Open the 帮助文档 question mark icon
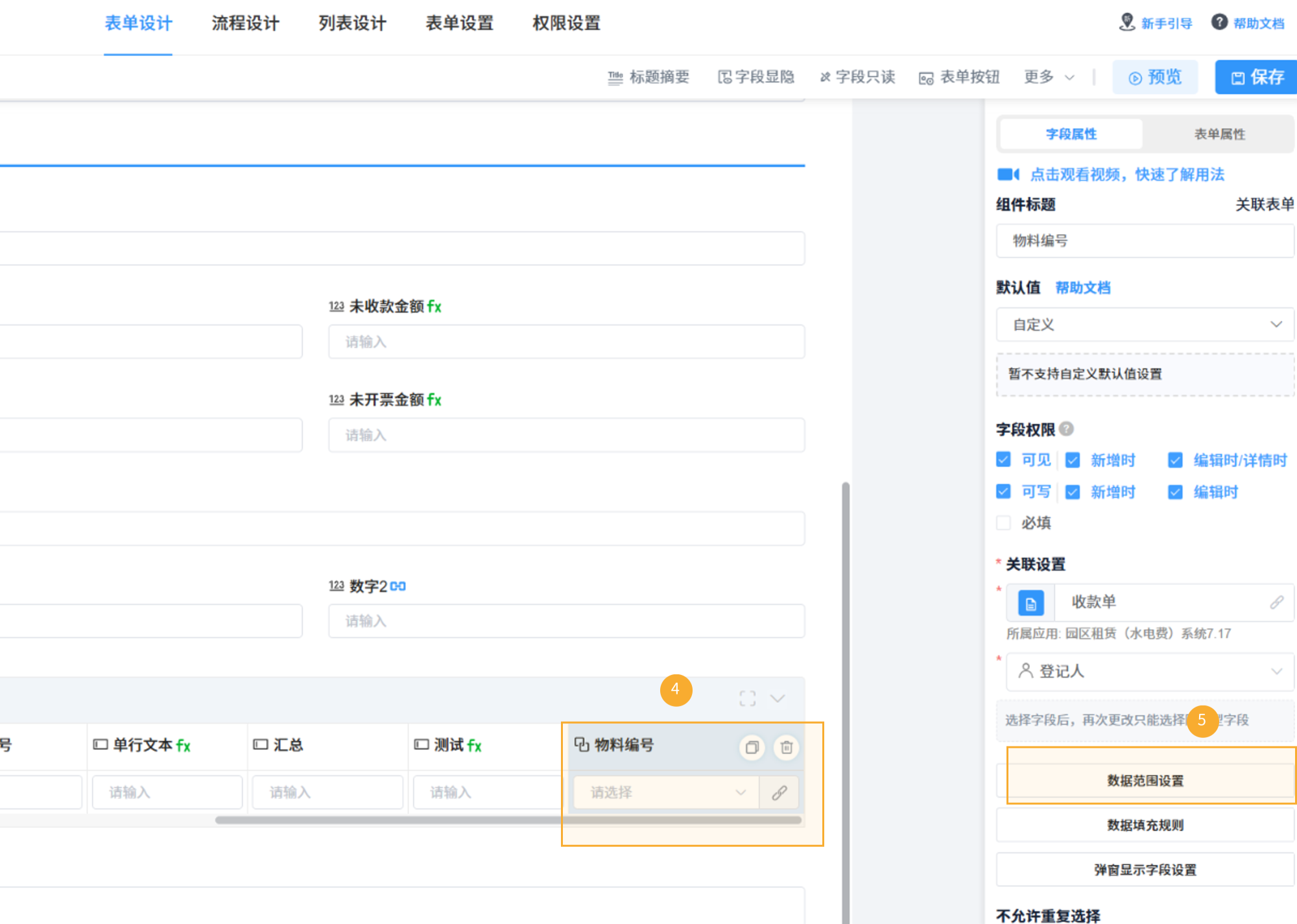This screenshot has width=1297, height=924. pyautogui.click(x=1219, y=22)
